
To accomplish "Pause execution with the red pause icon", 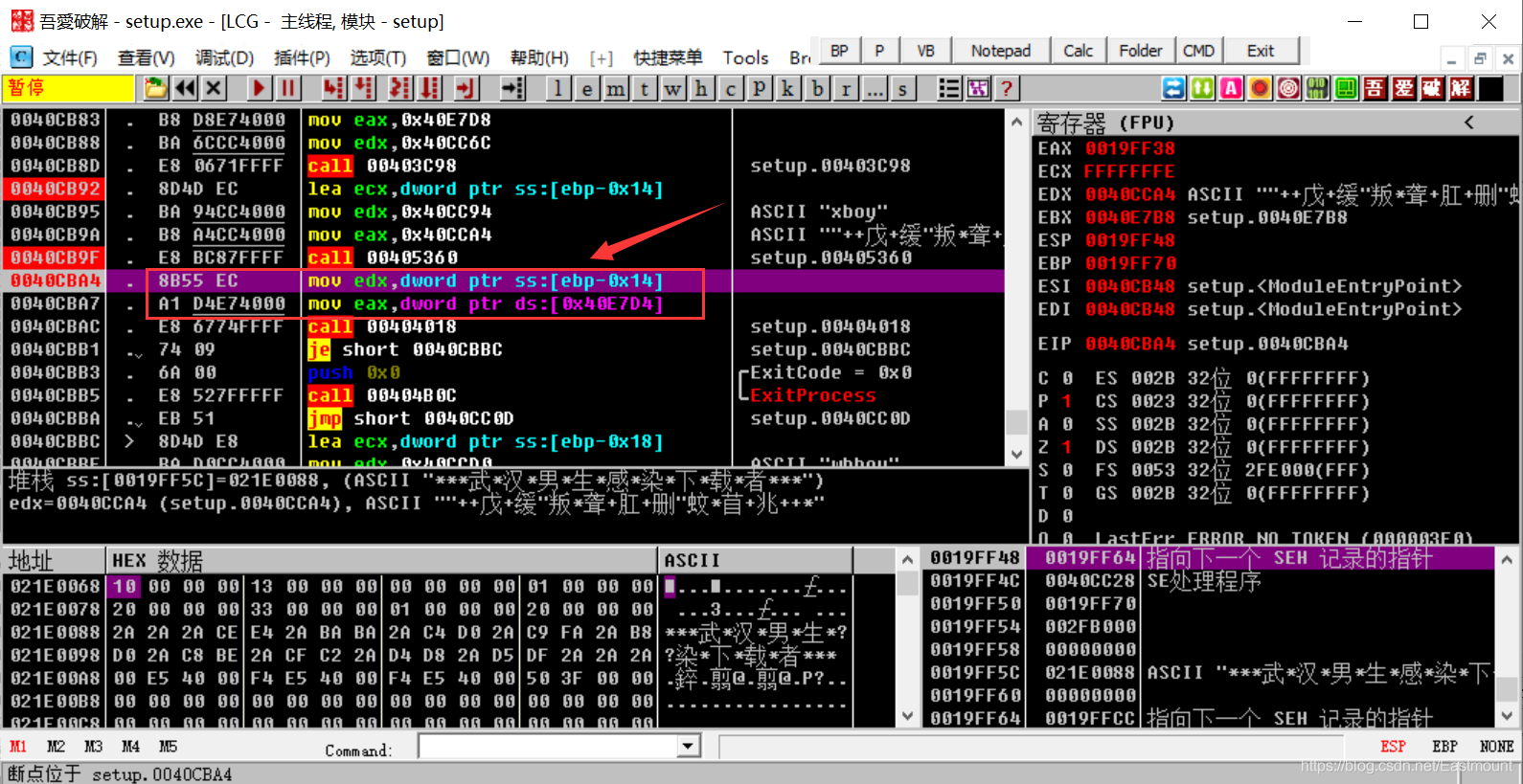I will (288, 89).
